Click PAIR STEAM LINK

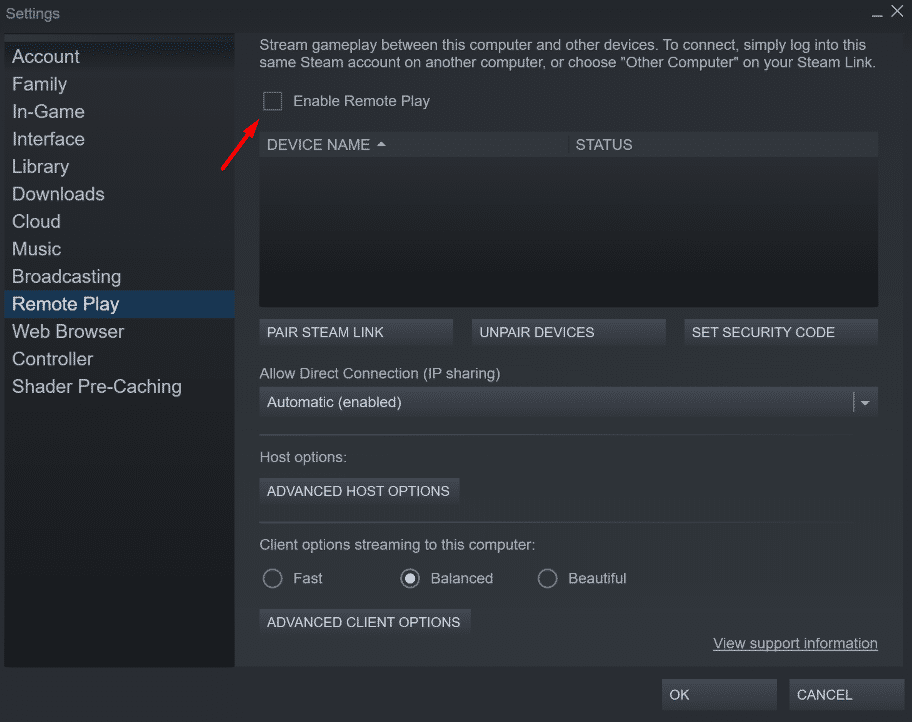(355, 332)
